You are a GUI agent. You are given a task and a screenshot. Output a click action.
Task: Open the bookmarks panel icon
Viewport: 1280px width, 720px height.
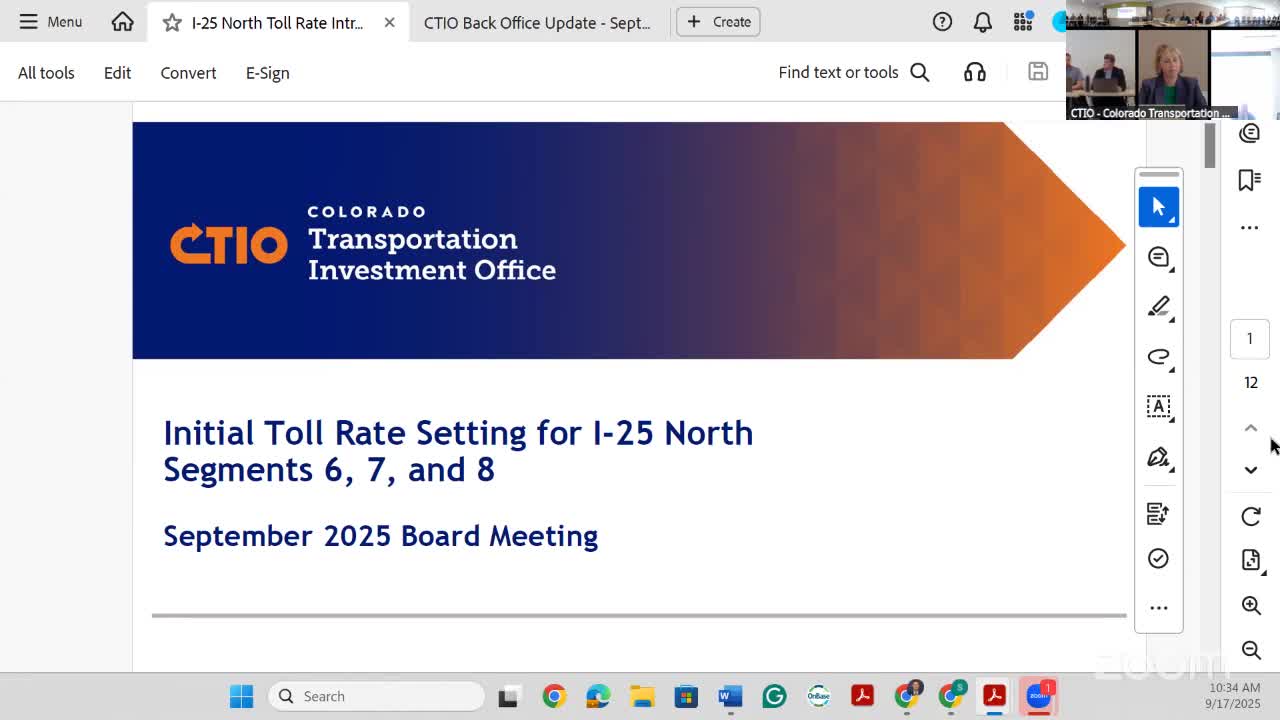(x=1250, y=180)
